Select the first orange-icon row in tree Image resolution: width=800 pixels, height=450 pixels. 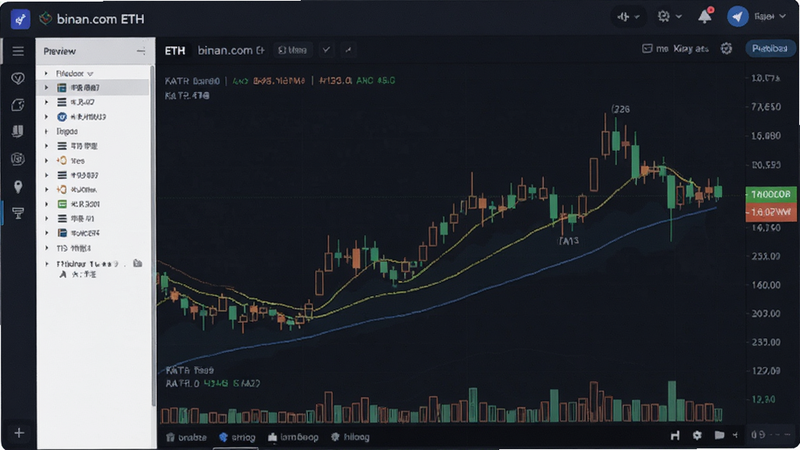coord(94,161)
